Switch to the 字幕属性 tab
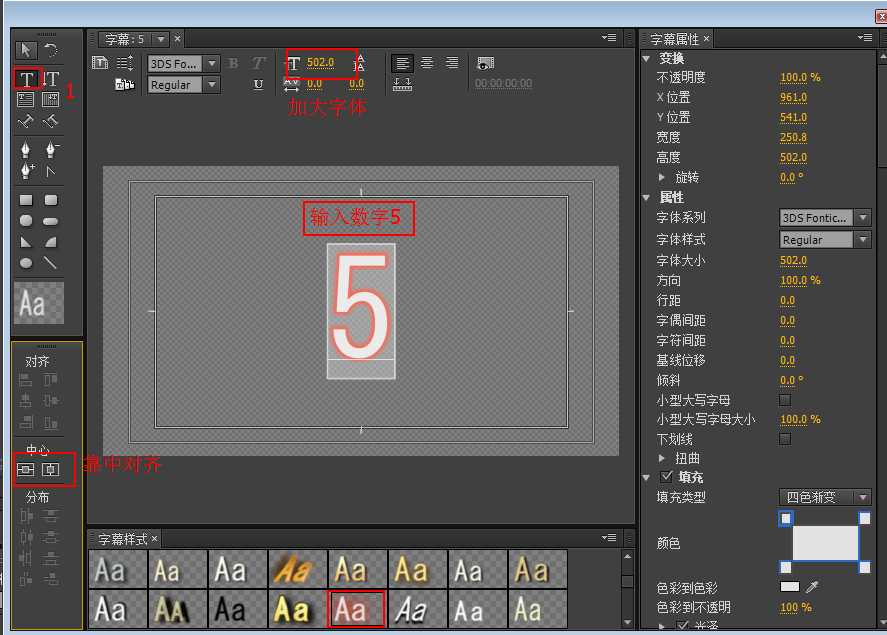This screenshot has width=887, height=635. 674,39
